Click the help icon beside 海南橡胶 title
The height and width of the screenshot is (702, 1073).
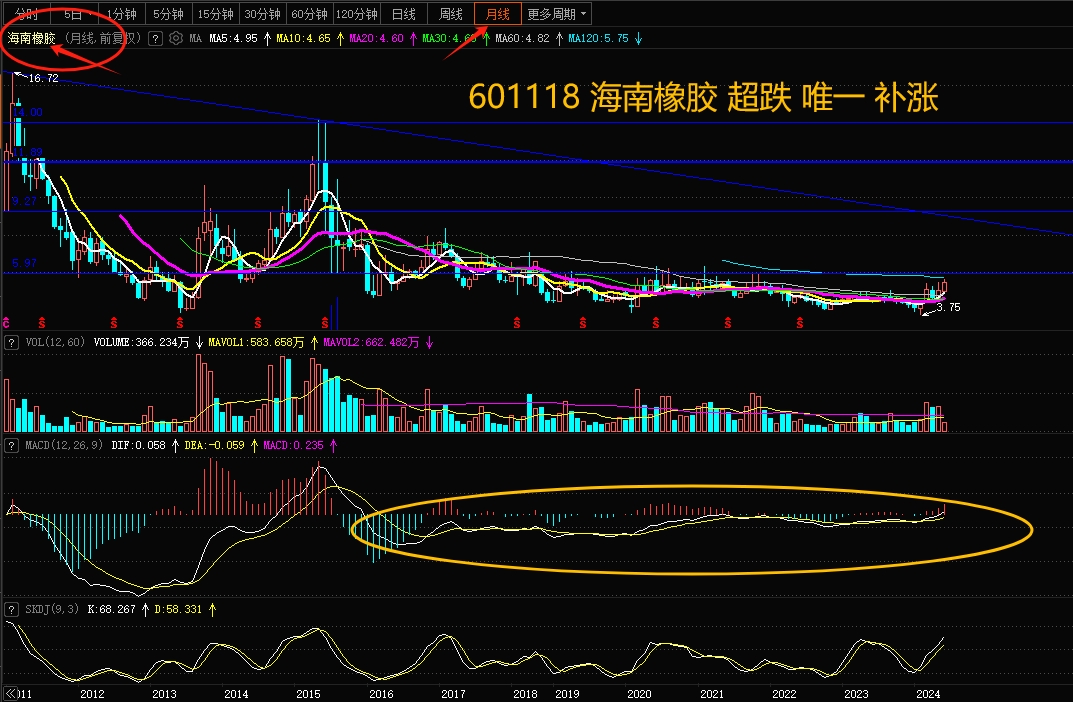pyautogui.click(x=155, y=39)
